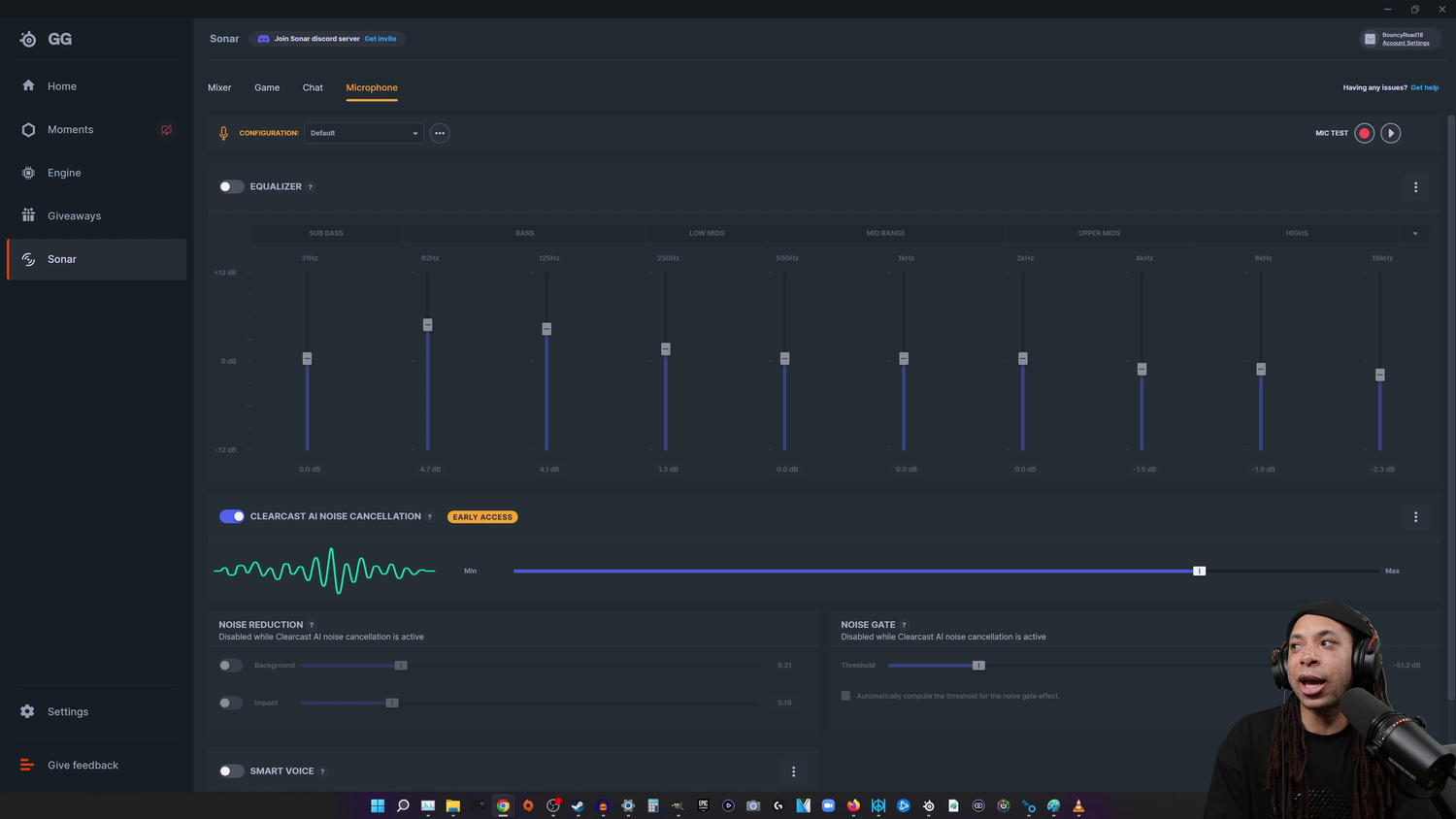This screenshot has width=1456, height=819.
Task: Disable ClearCast AI Noise Cancellation toggle
Action: tap(231, 516)
